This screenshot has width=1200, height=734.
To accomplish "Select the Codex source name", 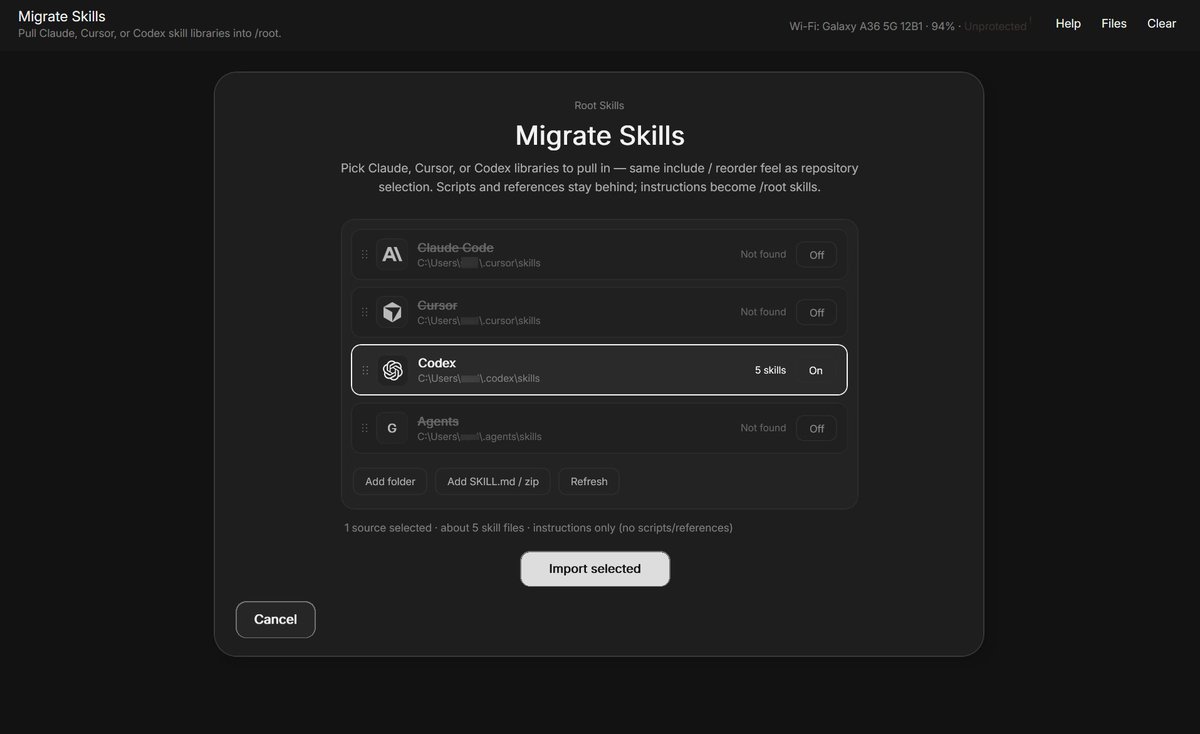I will click(437, 363).
